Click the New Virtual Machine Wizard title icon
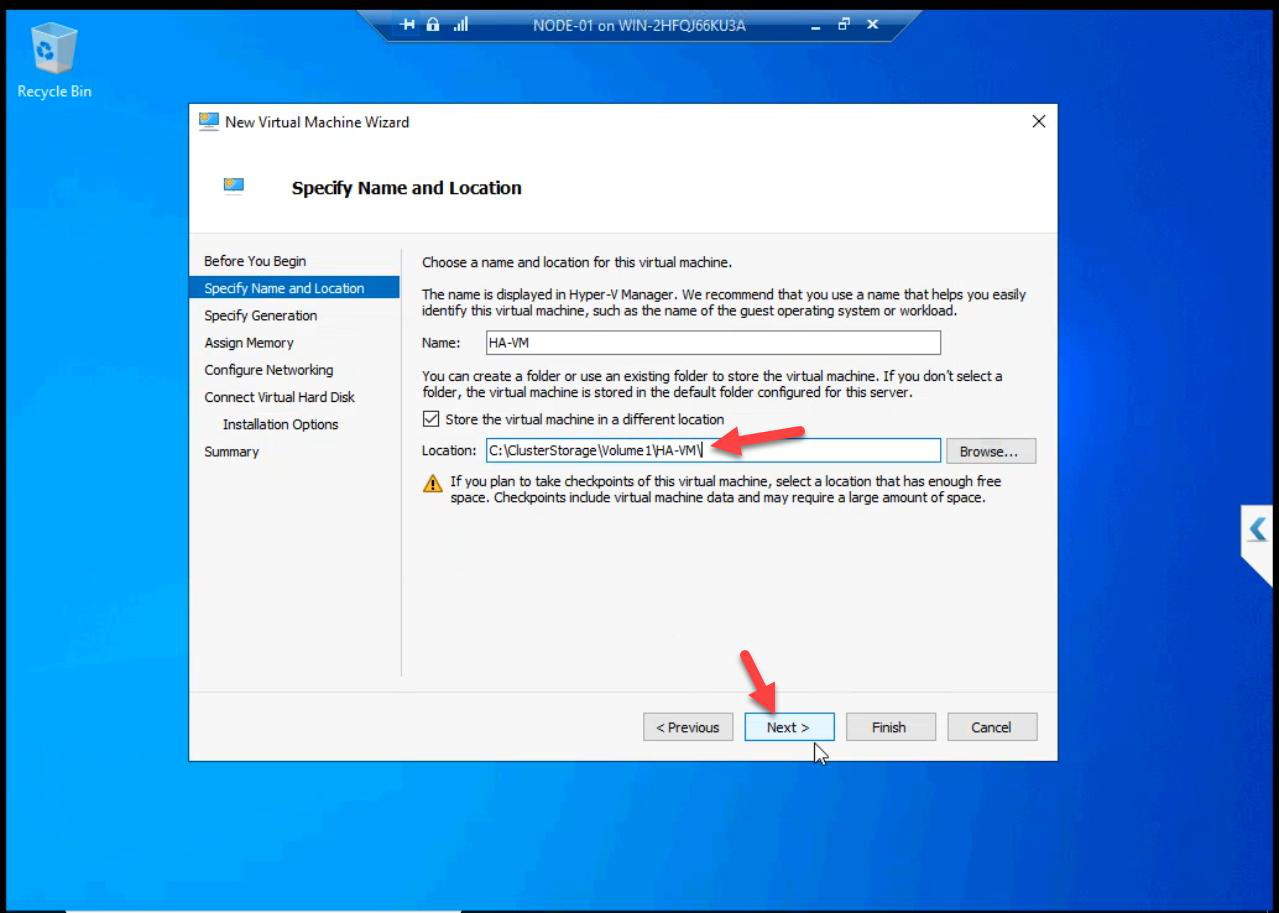 [x=208, y=122]
